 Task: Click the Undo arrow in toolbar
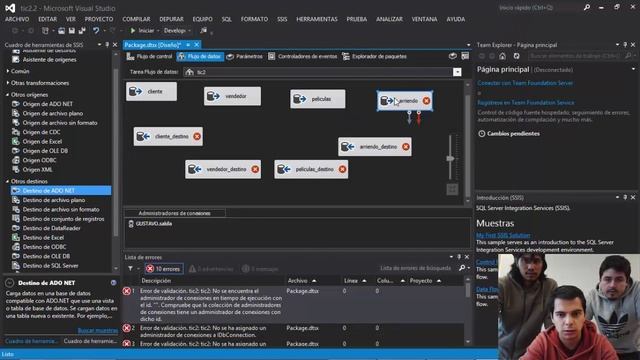pos(96,31)
